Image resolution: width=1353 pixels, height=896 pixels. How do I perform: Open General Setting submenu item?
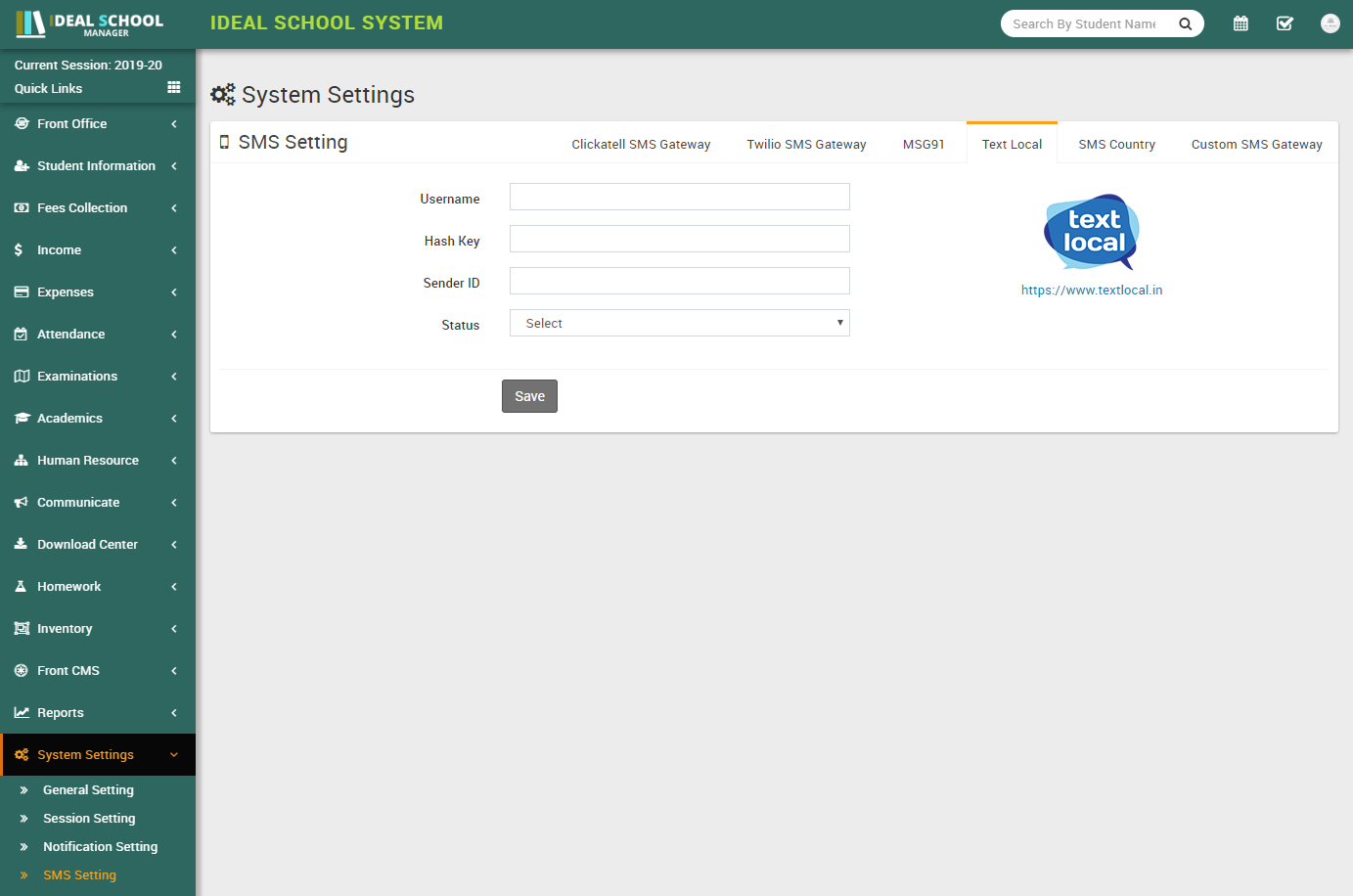point(88,789)
